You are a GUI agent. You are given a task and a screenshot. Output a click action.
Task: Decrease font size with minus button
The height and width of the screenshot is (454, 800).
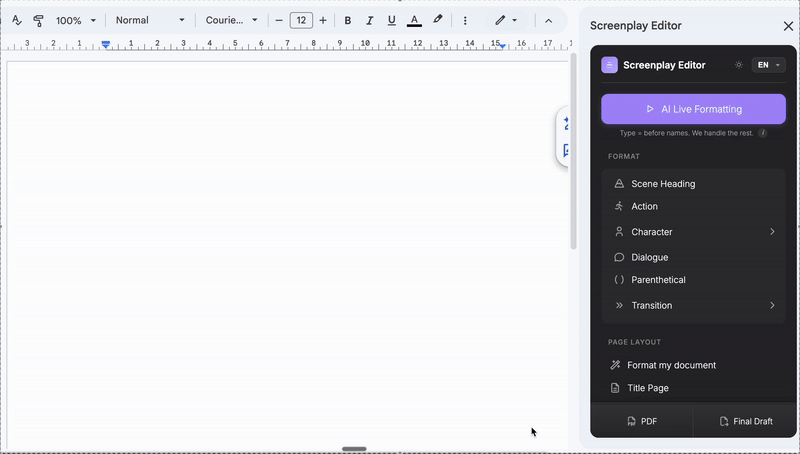click(x=279, y=20)
